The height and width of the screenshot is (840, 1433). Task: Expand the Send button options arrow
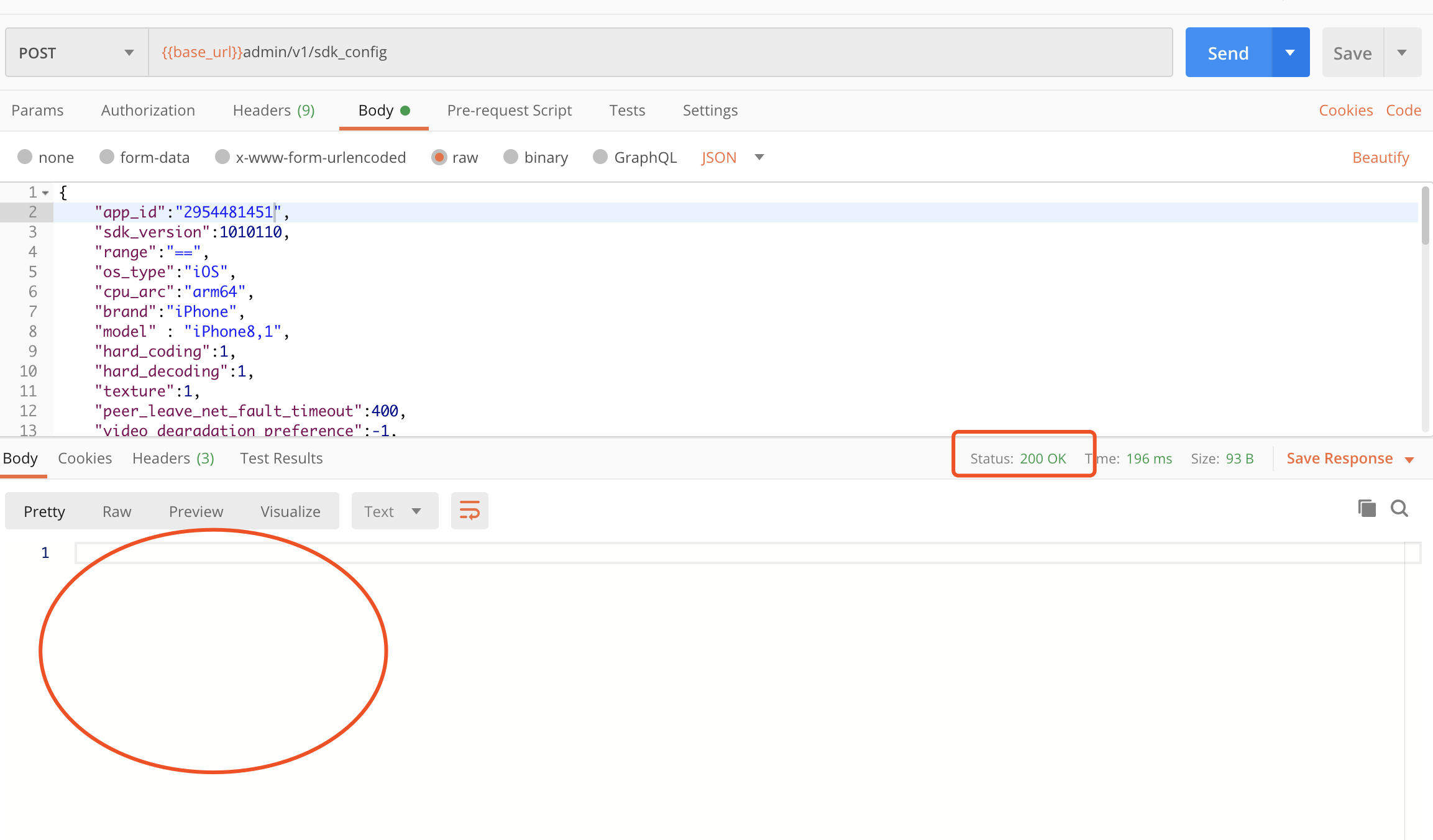pyautogui.click(x=1290, y=52)
